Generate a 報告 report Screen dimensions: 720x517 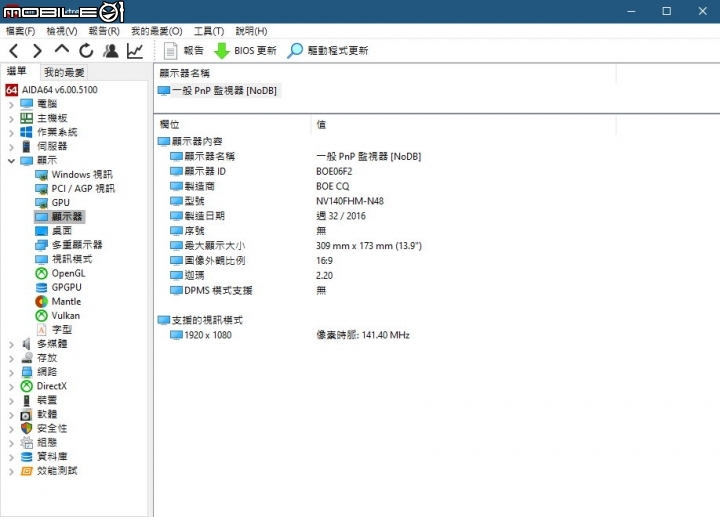[x=183, y=51]
